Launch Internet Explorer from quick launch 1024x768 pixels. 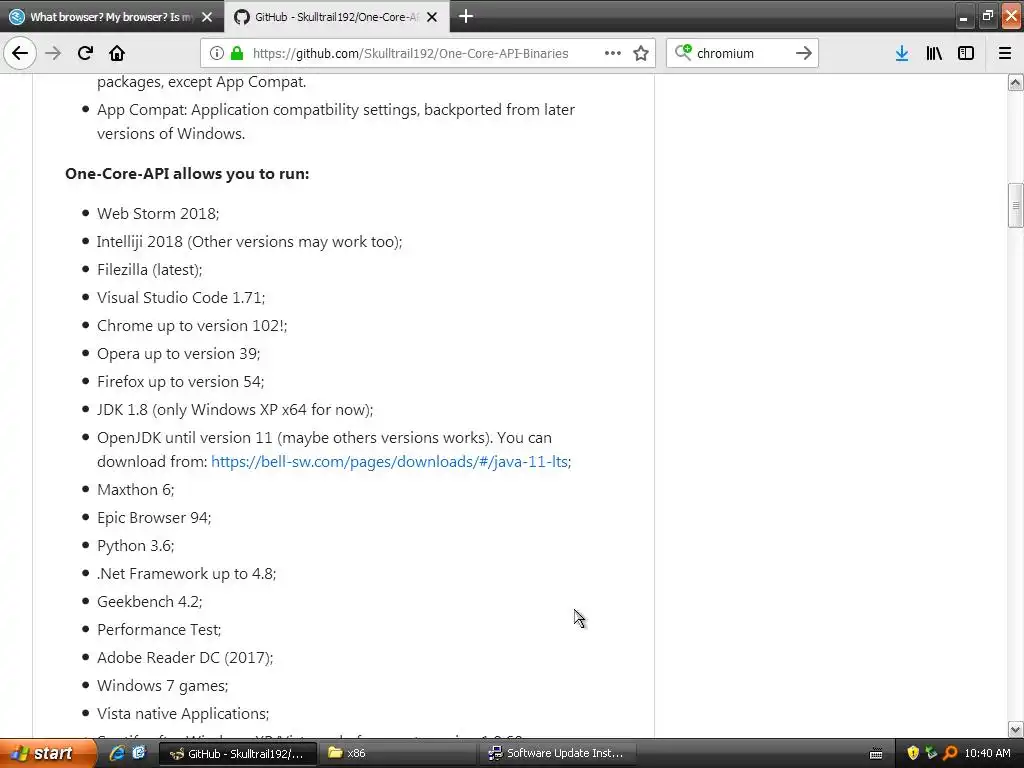point(117,753)
